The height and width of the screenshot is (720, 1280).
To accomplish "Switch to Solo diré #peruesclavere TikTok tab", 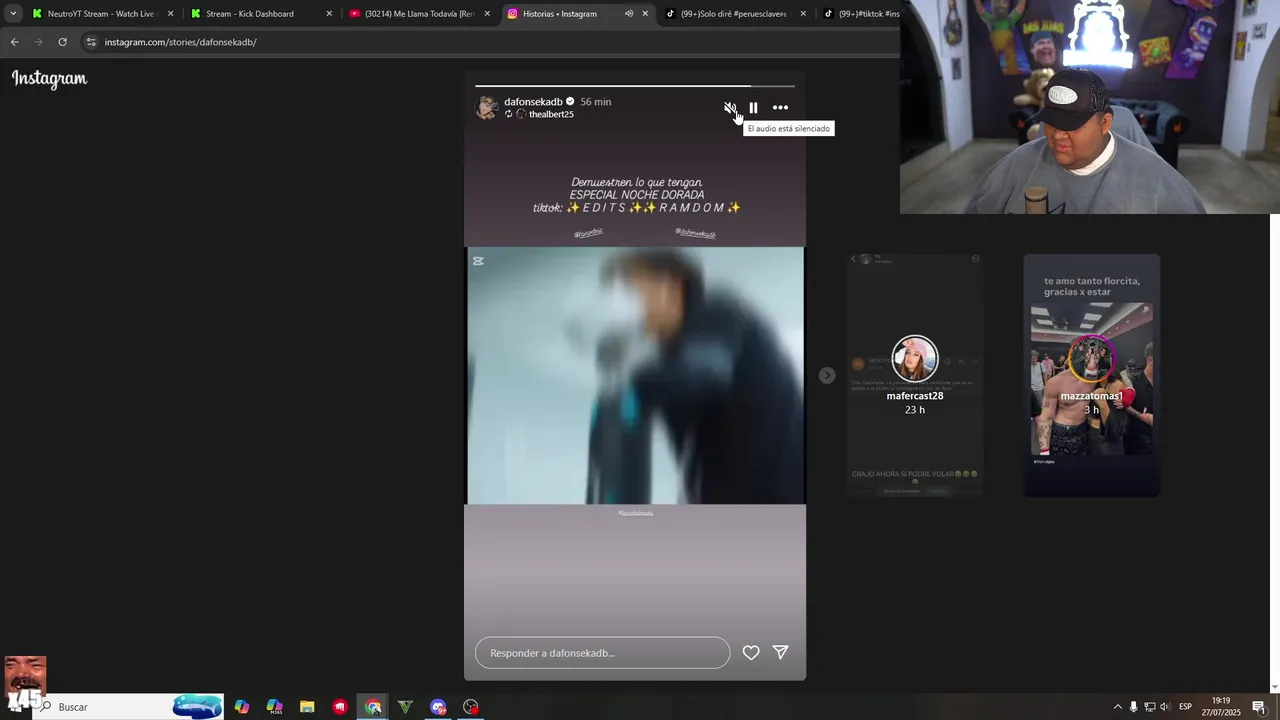I will click(x=735, y=14).
